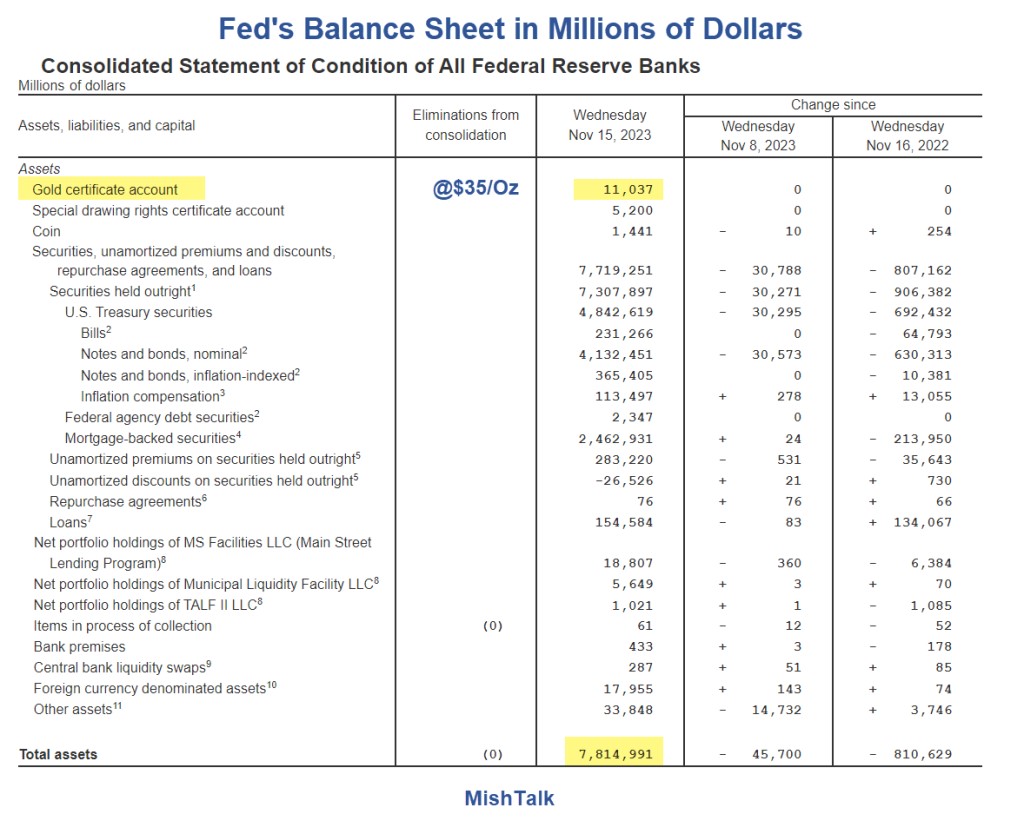Select the highlighted 11,037 gold value

pos(629,189)
